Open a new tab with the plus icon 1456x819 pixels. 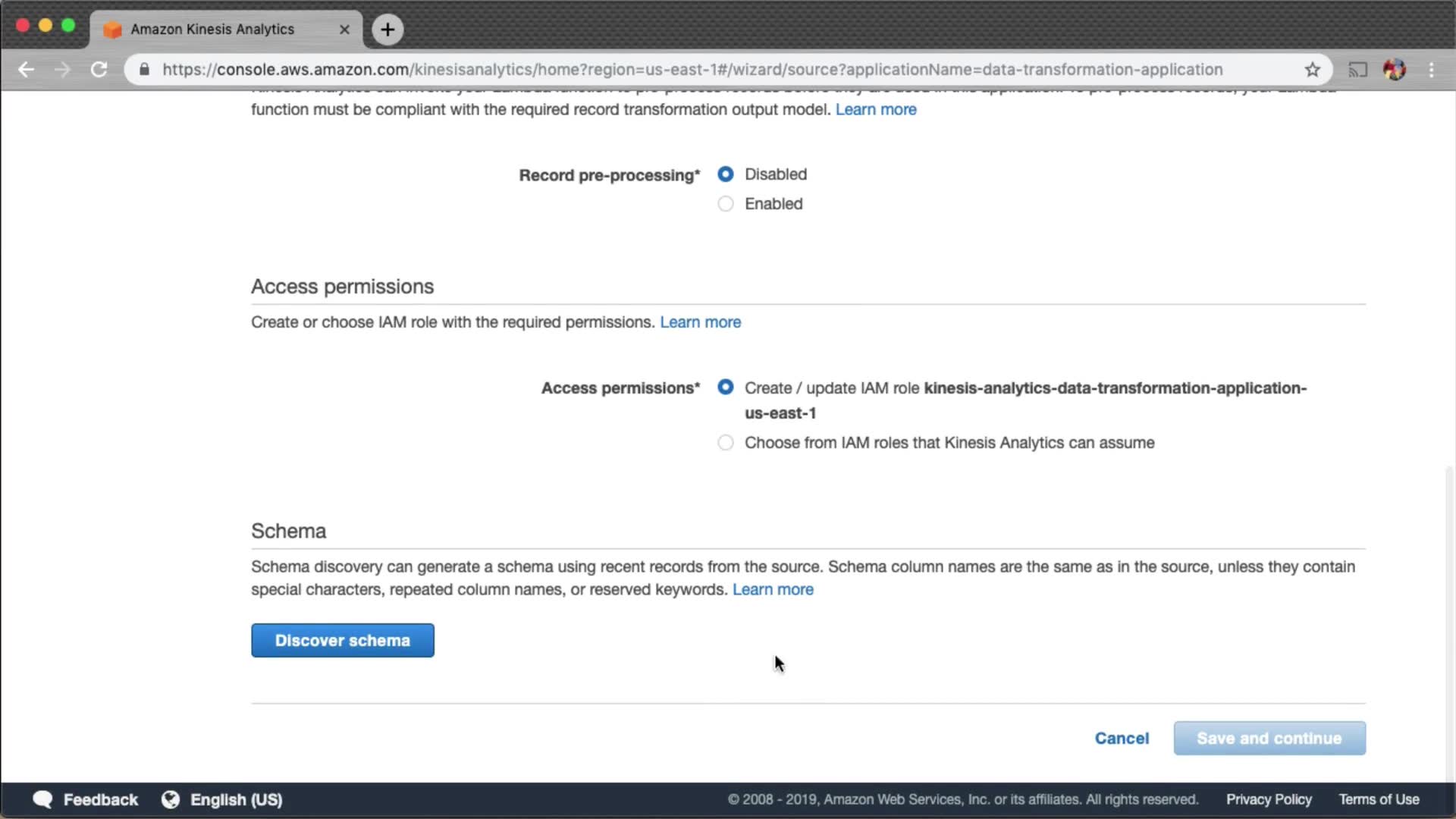point(388,30)
